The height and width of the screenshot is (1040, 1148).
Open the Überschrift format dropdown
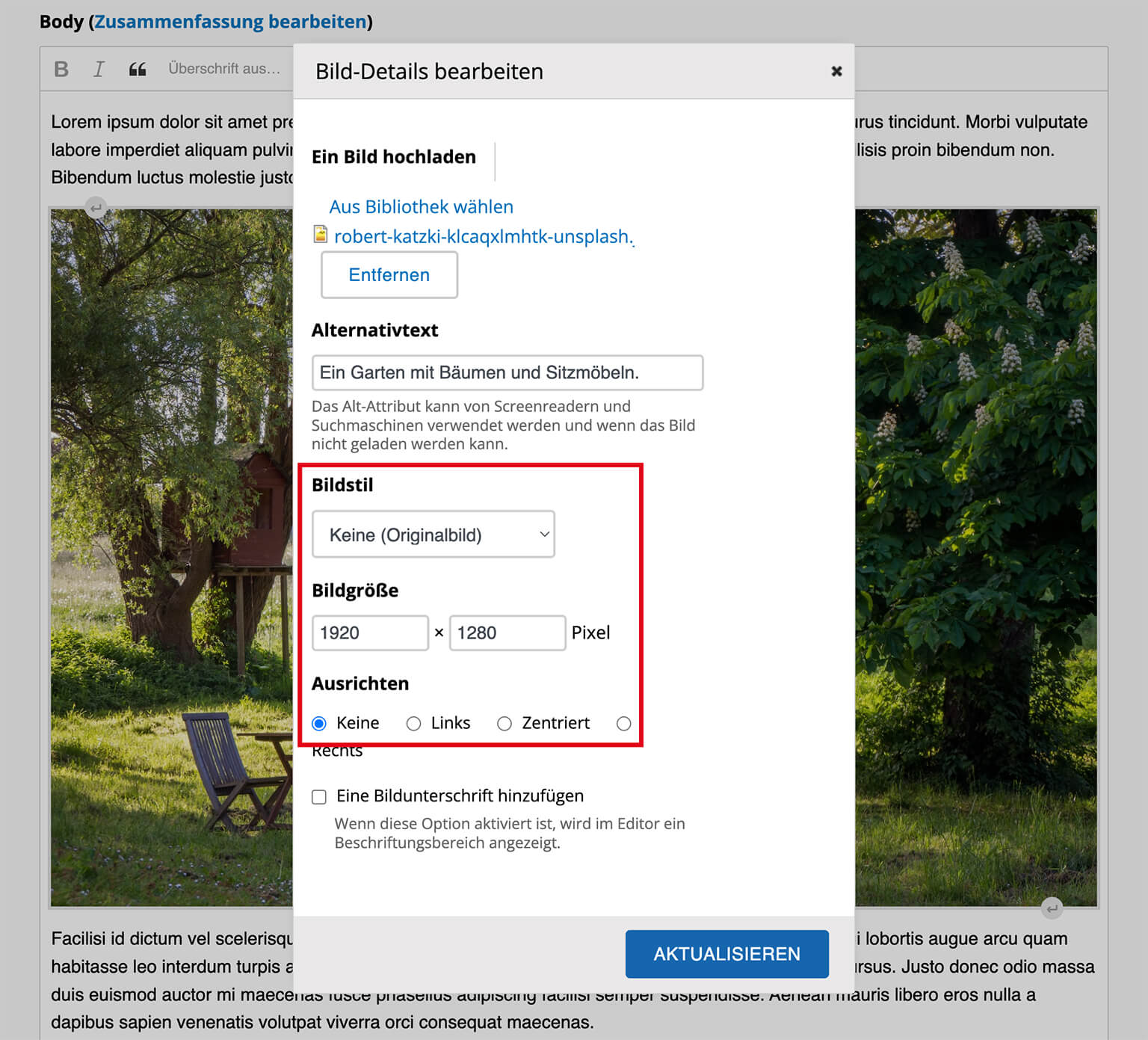pyautogui.click(x=224, y=69)
